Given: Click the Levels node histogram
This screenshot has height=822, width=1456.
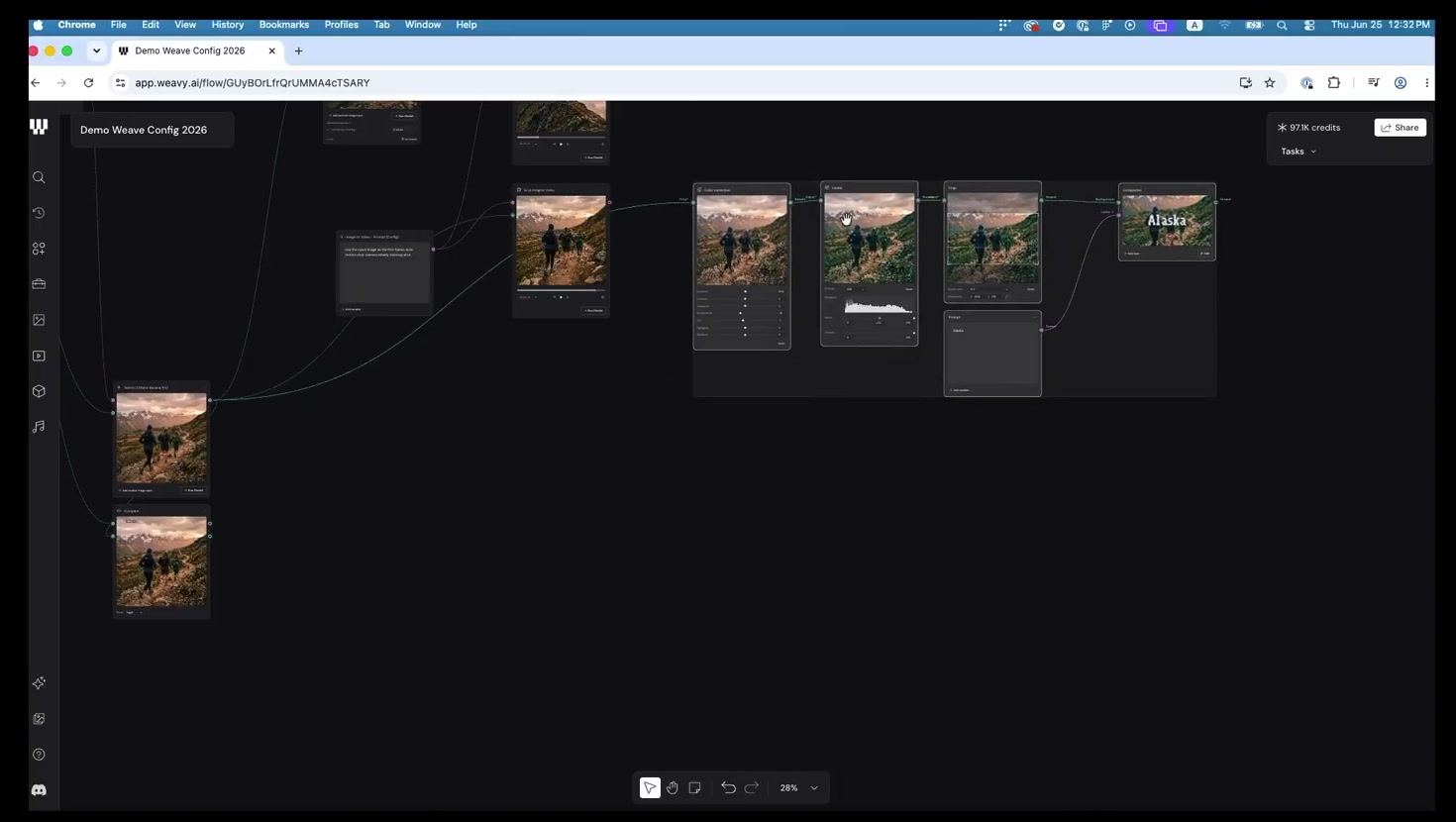Looking at the screenshot, I should [x=879, y=306].
